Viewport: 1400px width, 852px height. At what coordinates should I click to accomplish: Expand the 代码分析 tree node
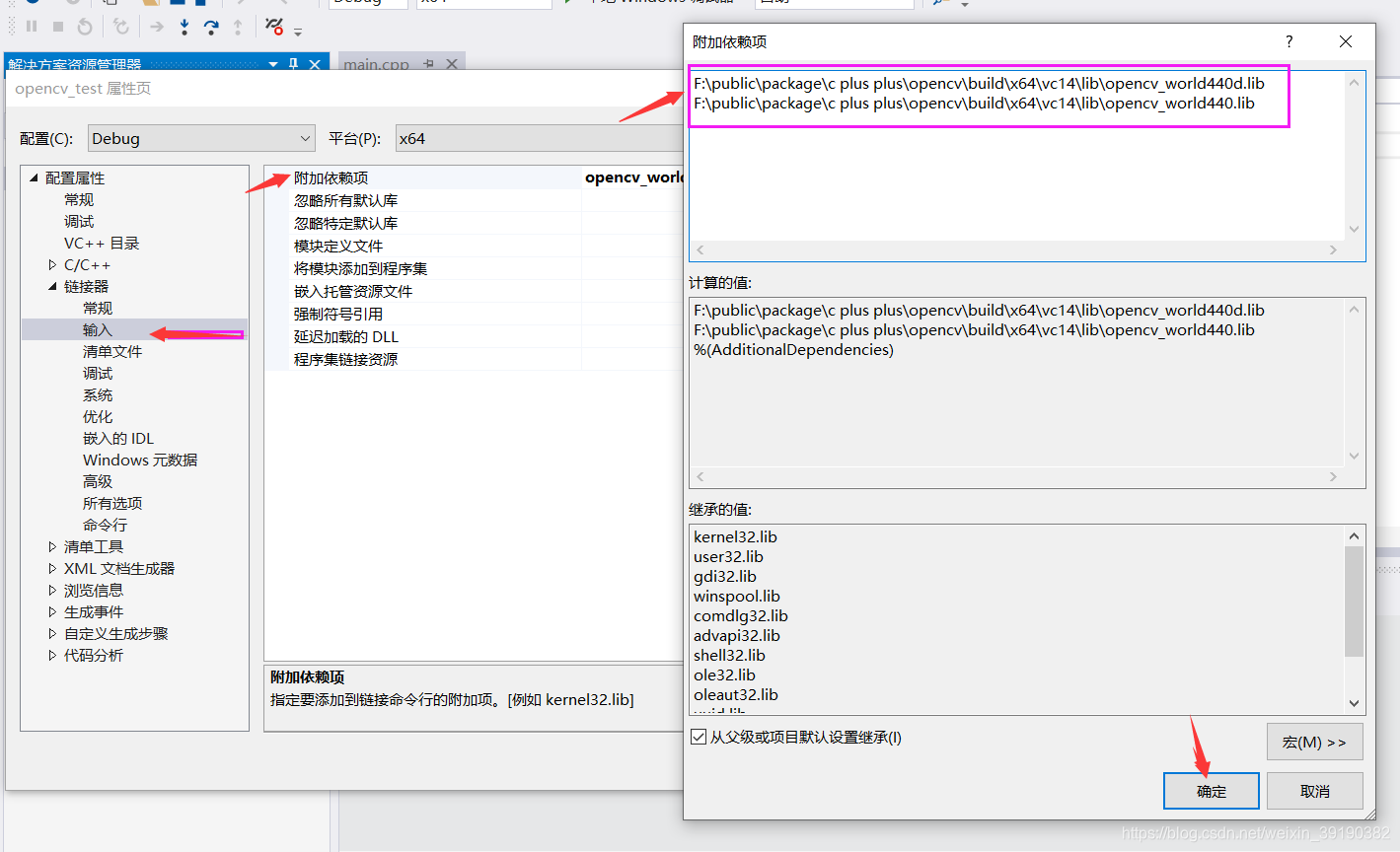[x=52, y=655]
